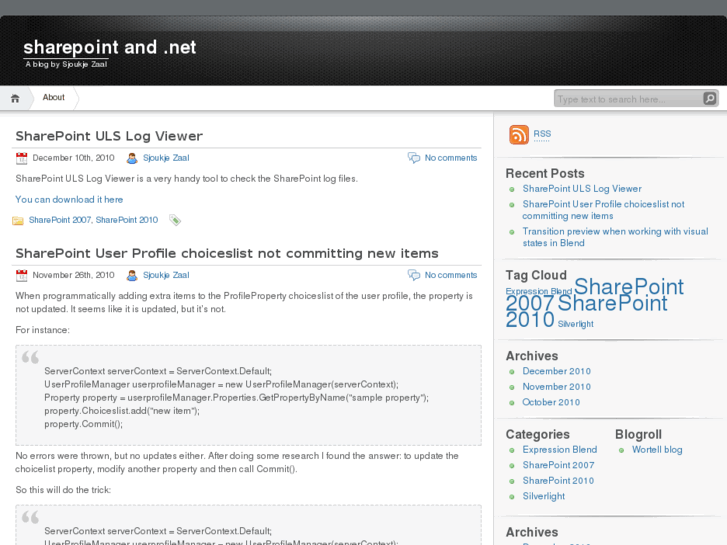This screenshot has width=727, height=545.
Task: Click calendar icon next to December 10th, 2010
Action: (x=21, y=158)
